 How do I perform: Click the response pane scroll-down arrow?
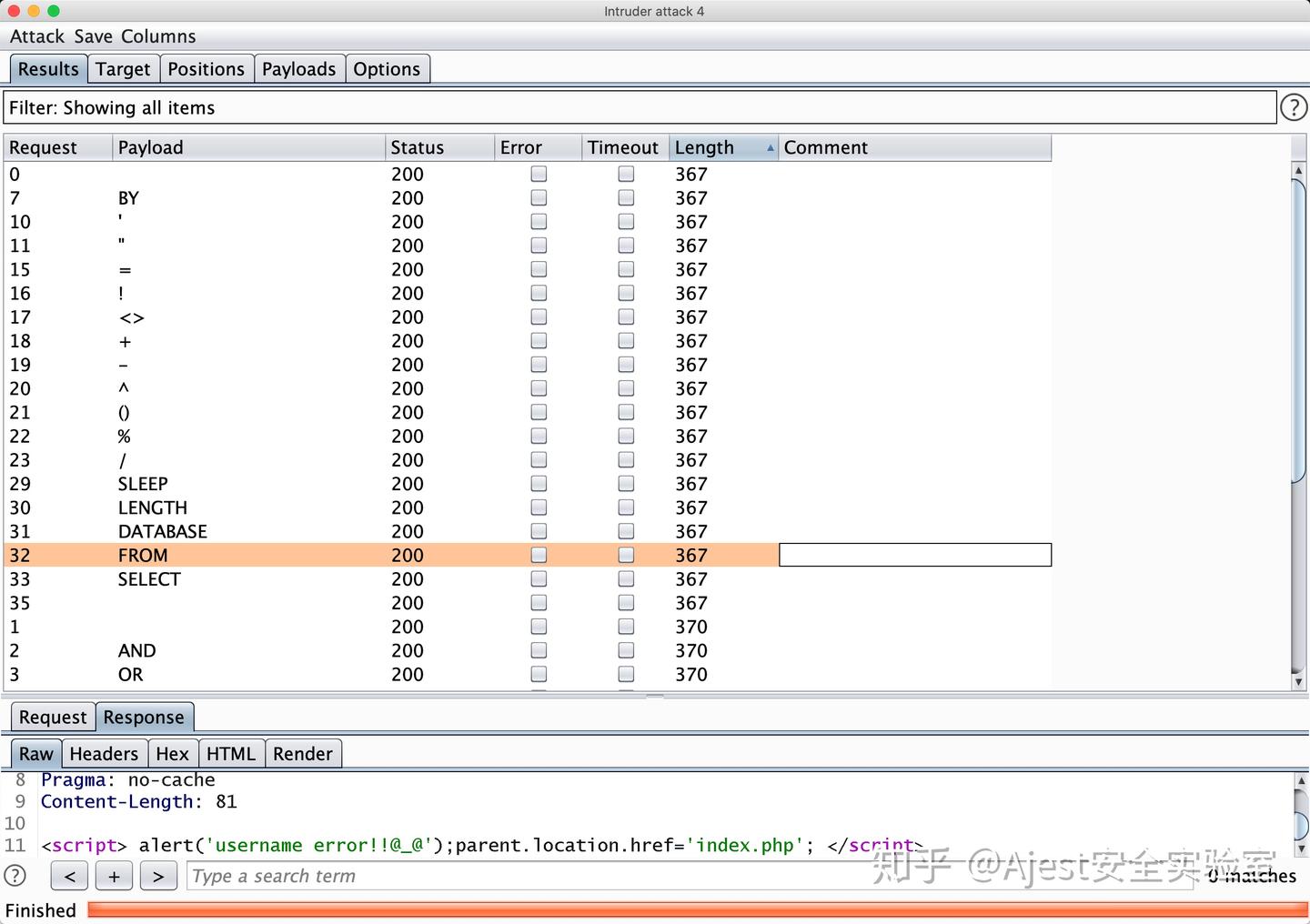(x=1302, y=848)
